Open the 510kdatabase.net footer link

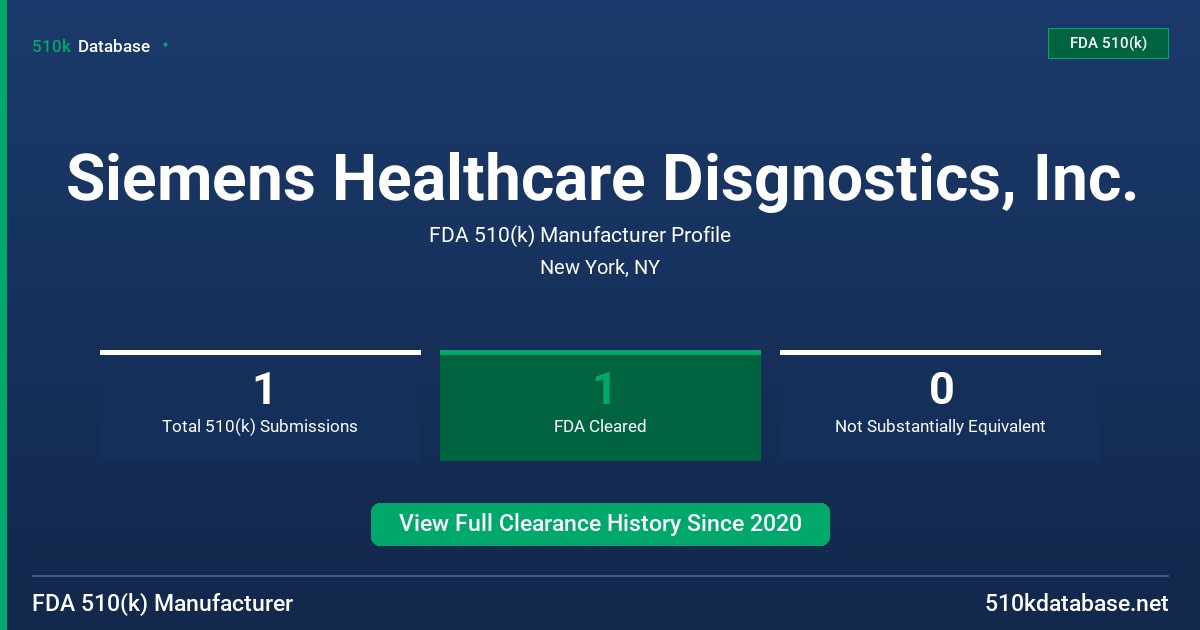1076,603
